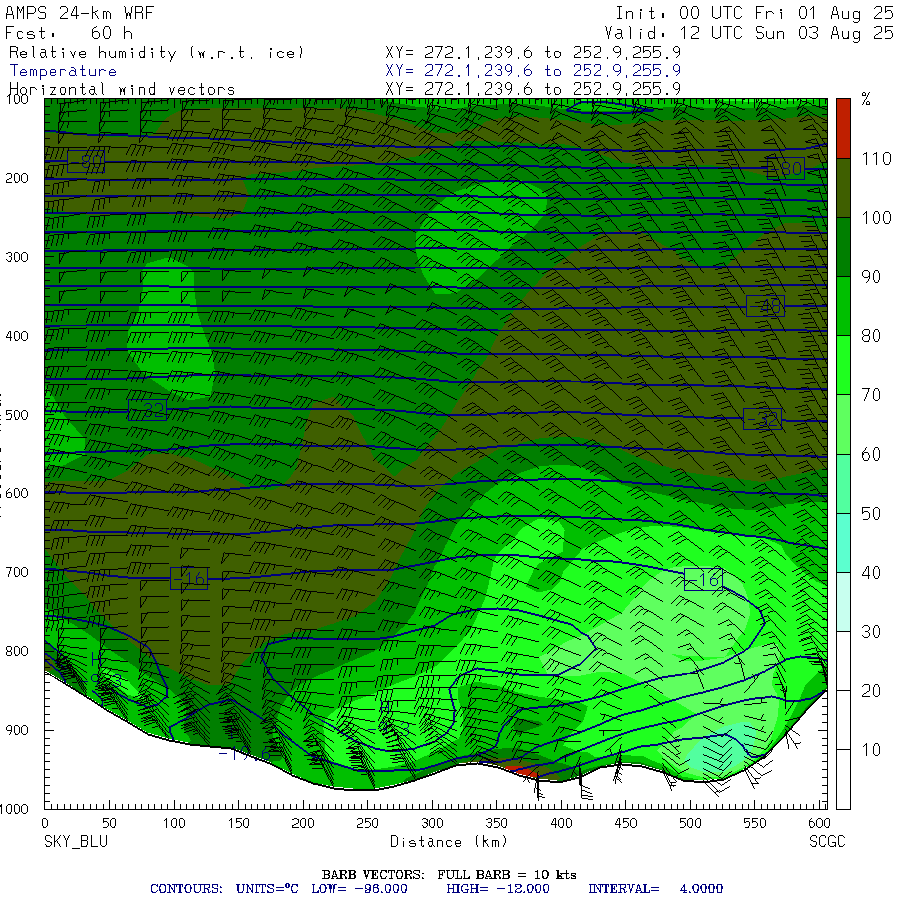Screen dimensions: 900x900
Task: Pick the light green 60–70 percent color segment
Action: pyautogui.click(x=843, y=424)
